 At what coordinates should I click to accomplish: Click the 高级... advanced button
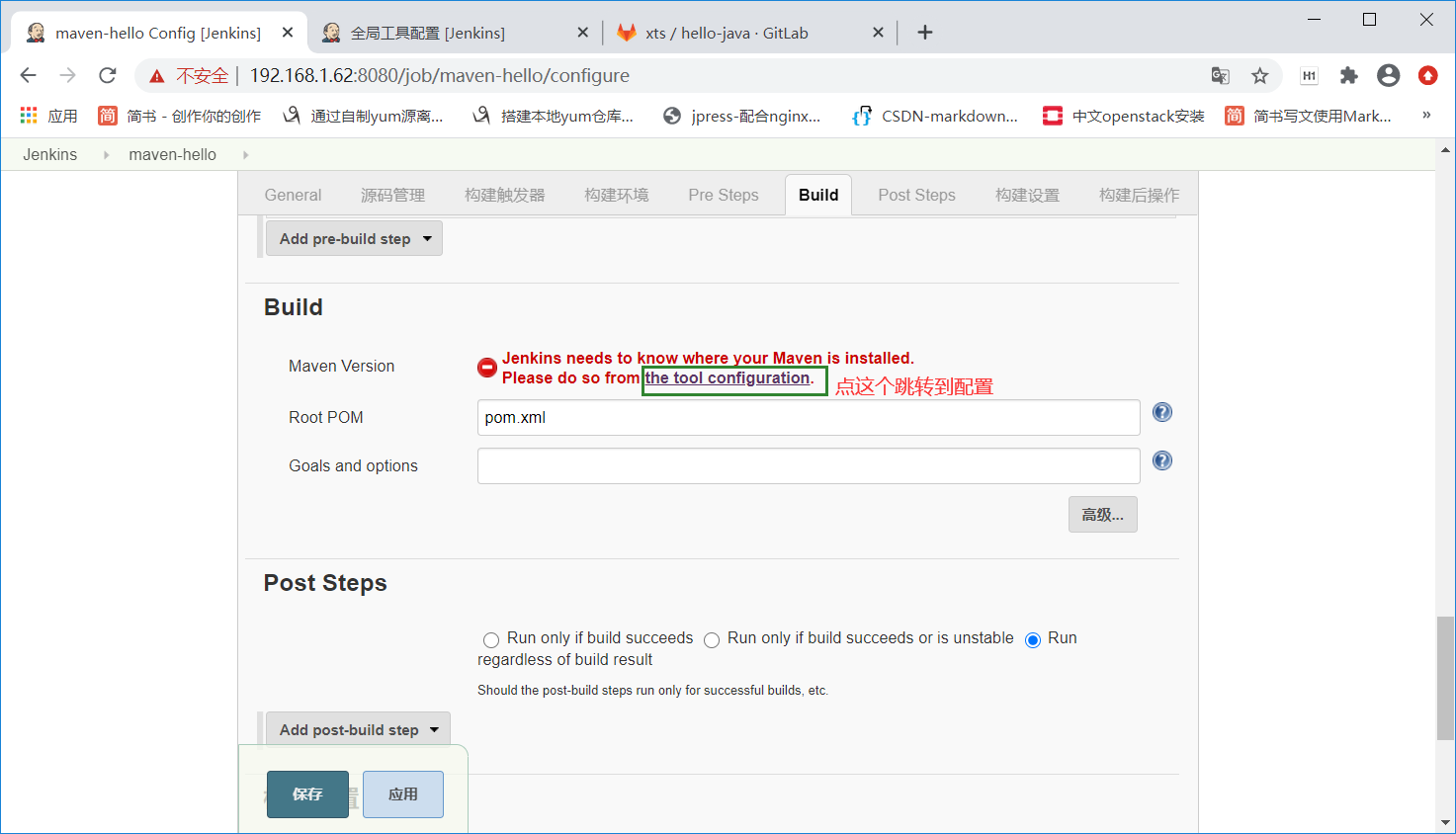[1102, 514]
